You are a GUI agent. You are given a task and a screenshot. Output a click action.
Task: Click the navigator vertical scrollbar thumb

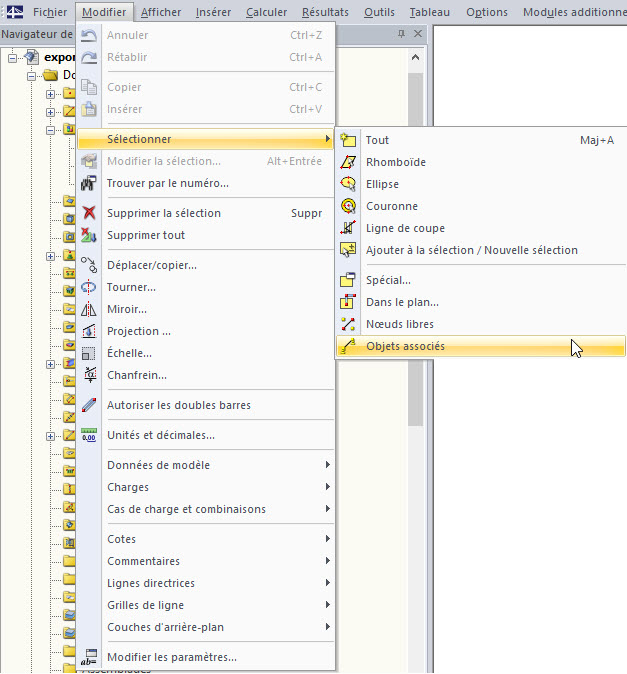pos(415,249)
